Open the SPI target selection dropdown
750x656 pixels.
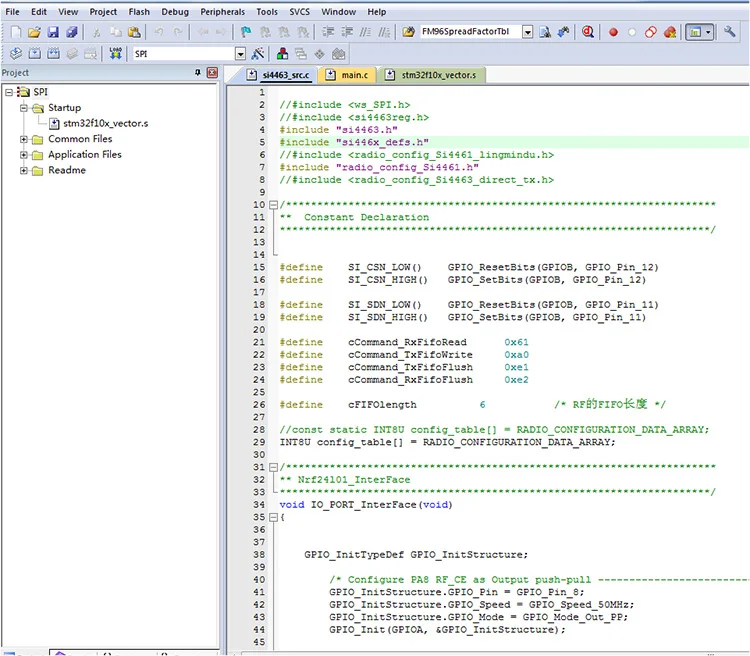[240, 53]
